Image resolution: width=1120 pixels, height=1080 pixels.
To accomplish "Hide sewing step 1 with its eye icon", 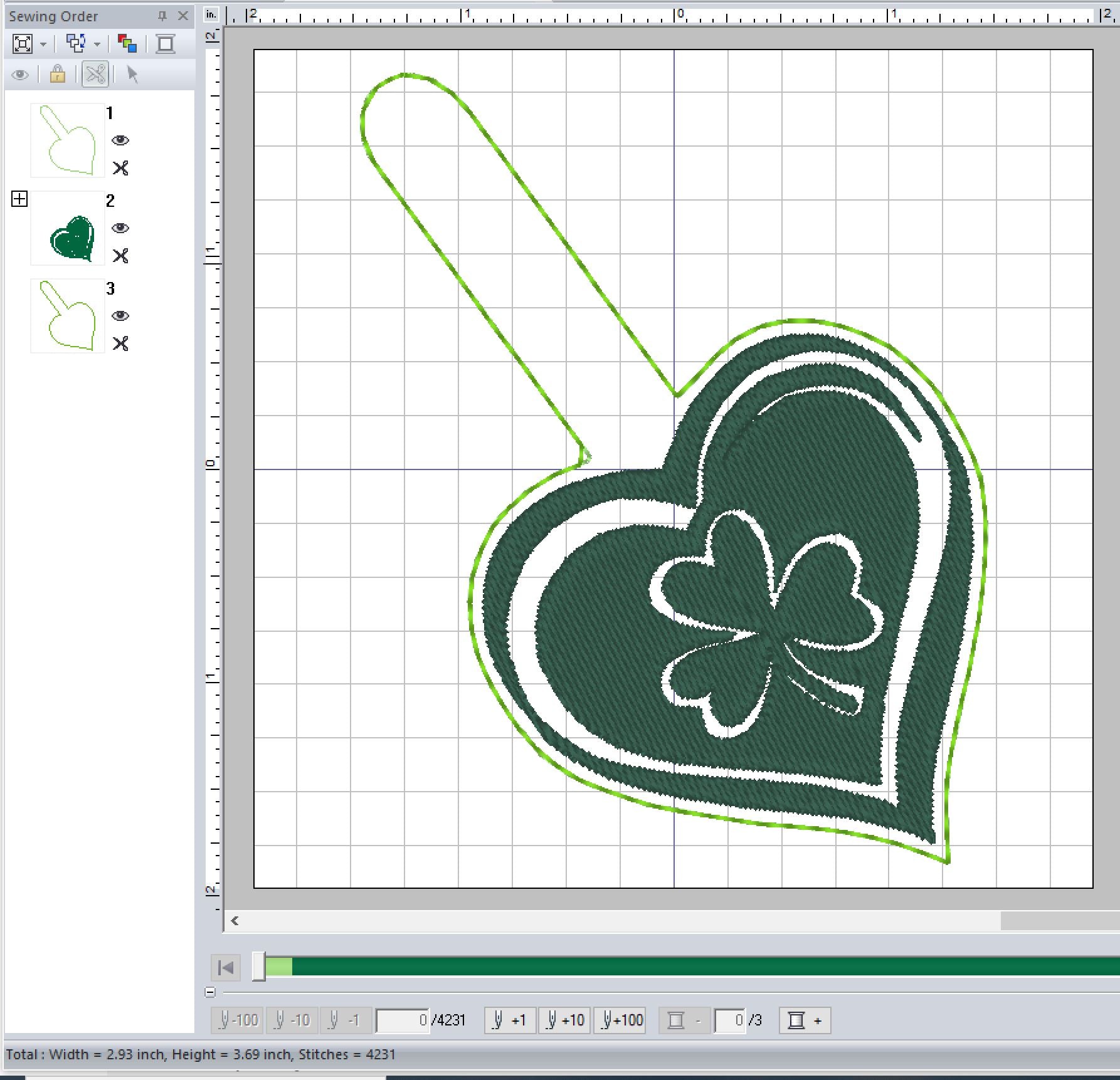I will click(120, 140).
